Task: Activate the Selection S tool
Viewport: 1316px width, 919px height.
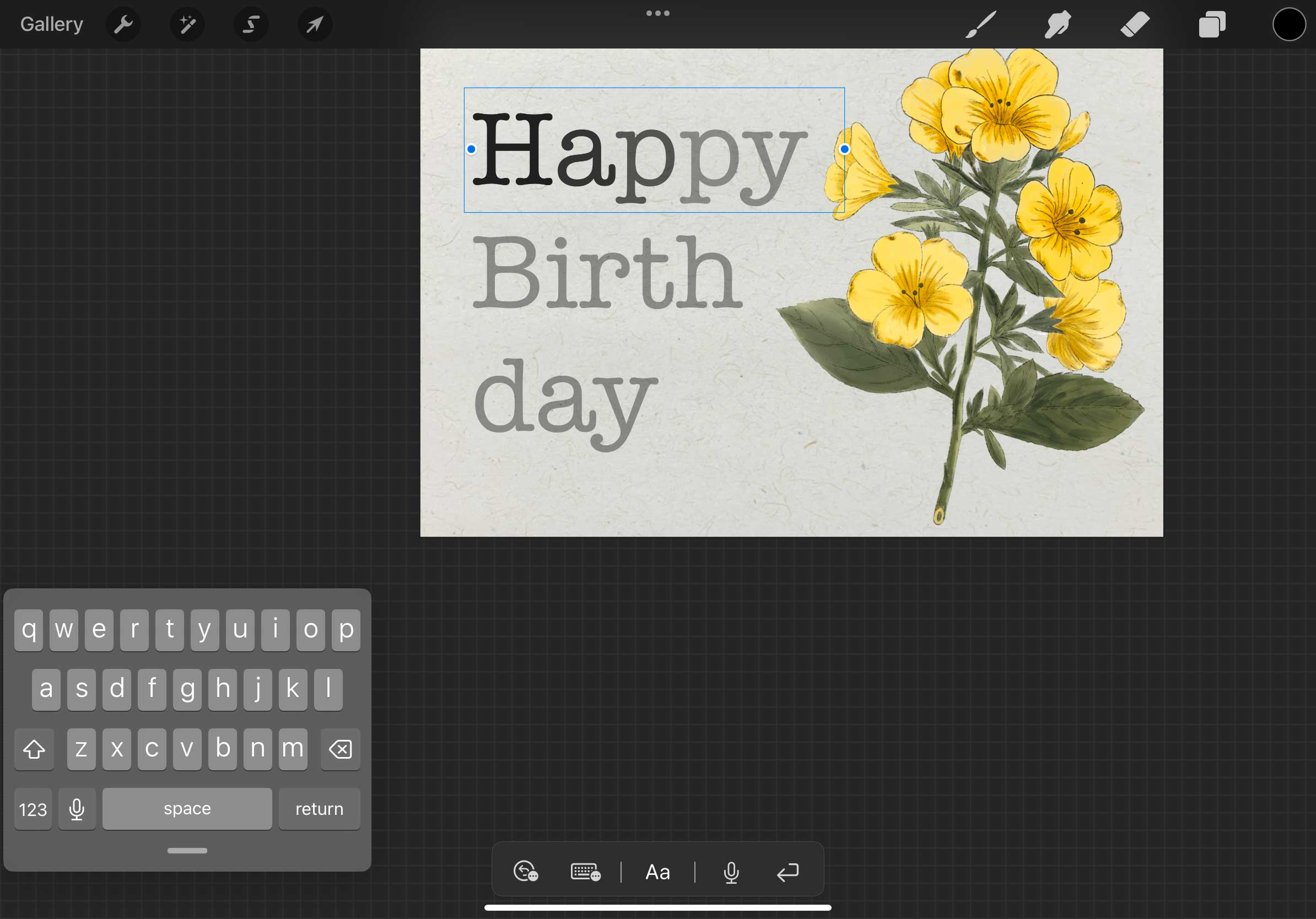Action: pyautogui.click(x=251, y=25)
